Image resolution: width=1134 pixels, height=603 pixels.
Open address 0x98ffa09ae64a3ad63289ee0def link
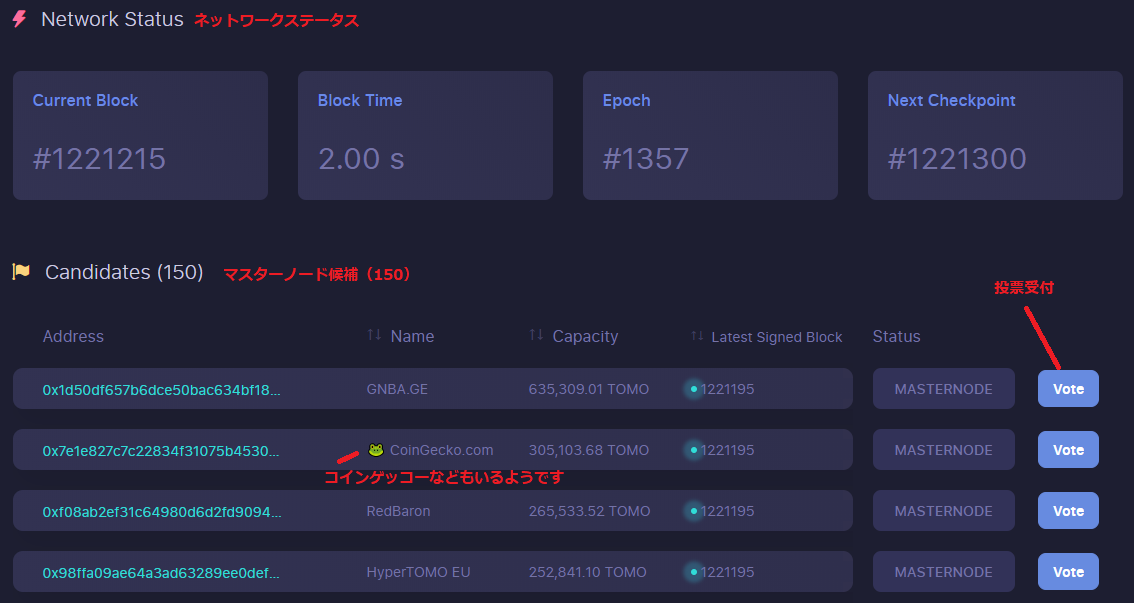point(161,572)
